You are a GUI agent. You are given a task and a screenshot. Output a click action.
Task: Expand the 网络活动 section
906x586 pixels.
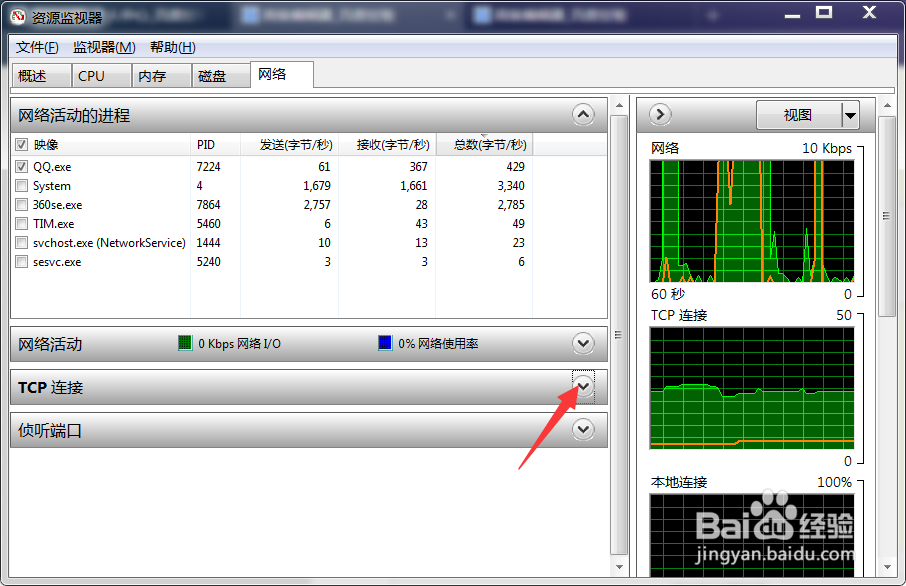[583, 343]
